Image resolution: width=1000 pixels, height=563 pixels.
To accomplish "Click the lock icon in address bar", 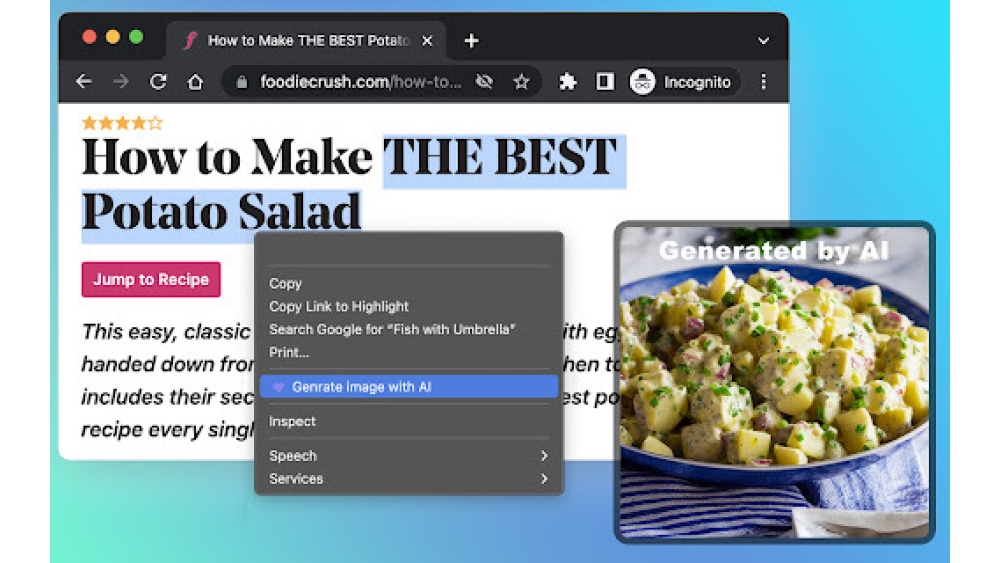I will point(242,82).
